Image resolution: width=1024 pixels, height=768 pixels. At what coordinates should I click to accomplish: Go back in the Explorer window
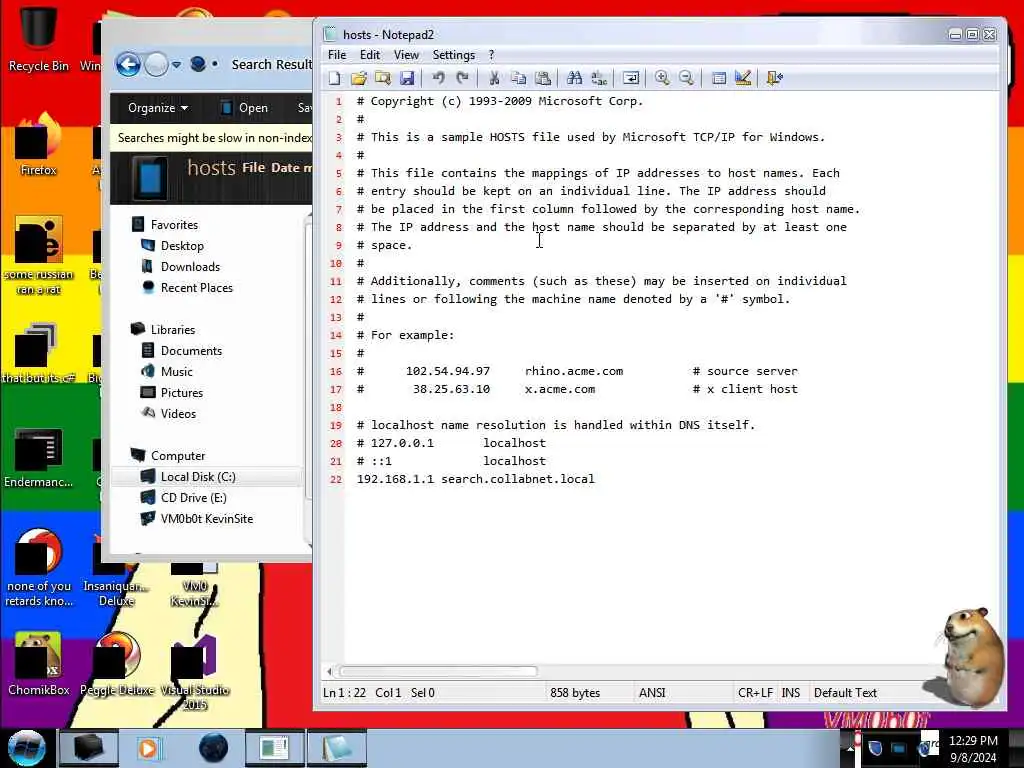128,65
